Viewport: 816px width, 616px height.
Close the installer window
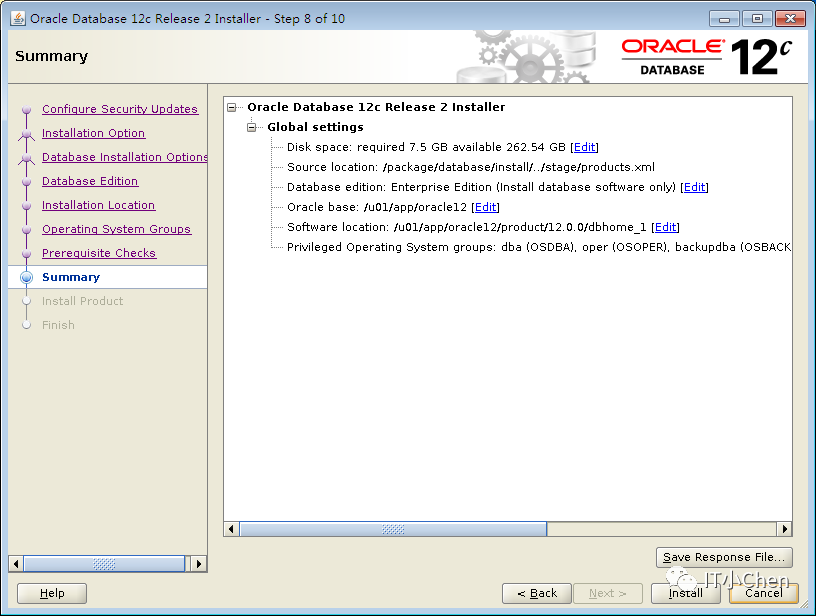point(790,19)
